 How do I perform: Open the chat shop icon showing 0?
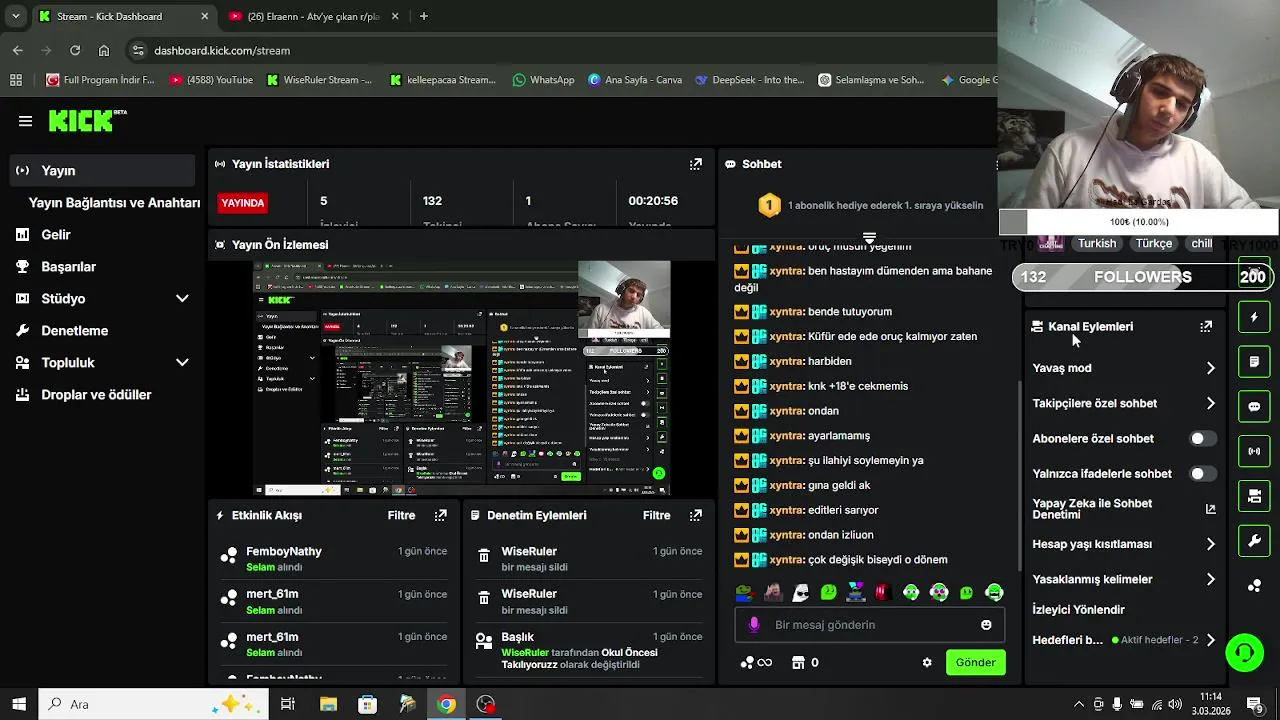805,662
